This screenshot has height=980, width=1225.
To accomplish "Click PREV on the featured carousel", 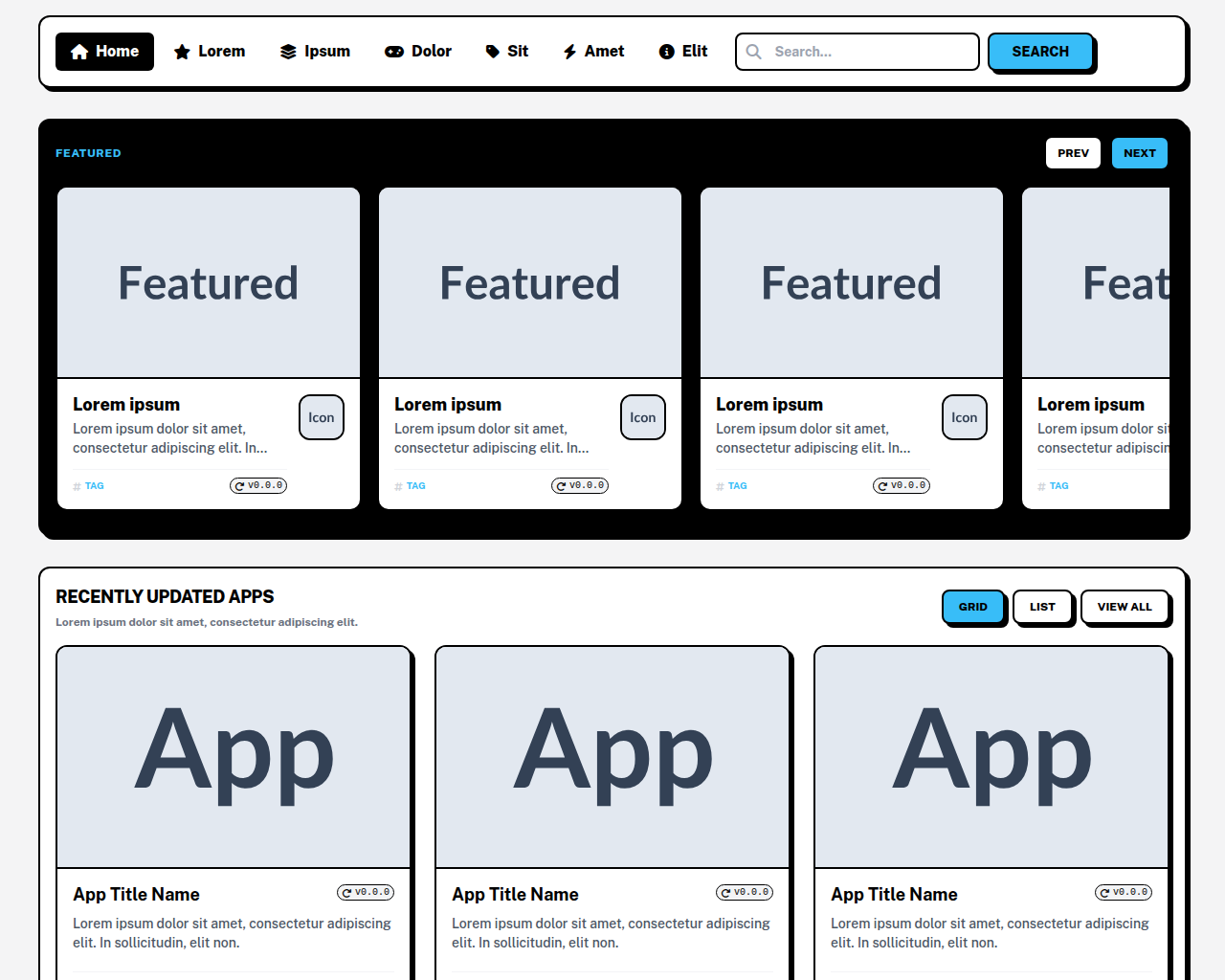I will pos(1073,152).
